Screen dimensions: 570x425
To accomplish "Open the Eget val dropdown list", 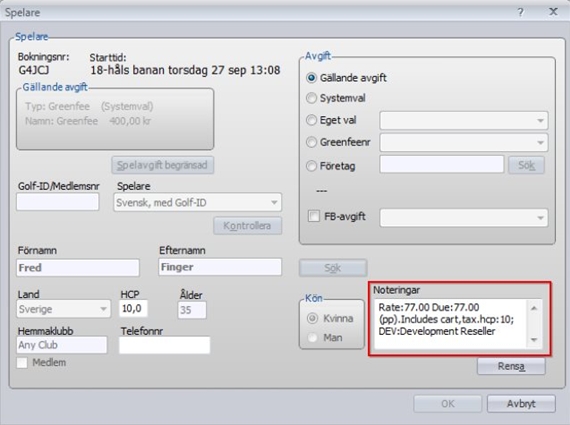I will tap(463, 121).
